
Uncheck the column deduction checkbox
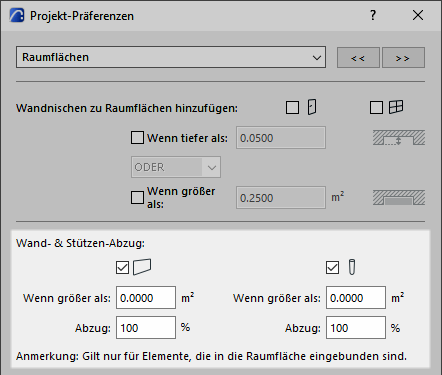[x=332, y=267]
